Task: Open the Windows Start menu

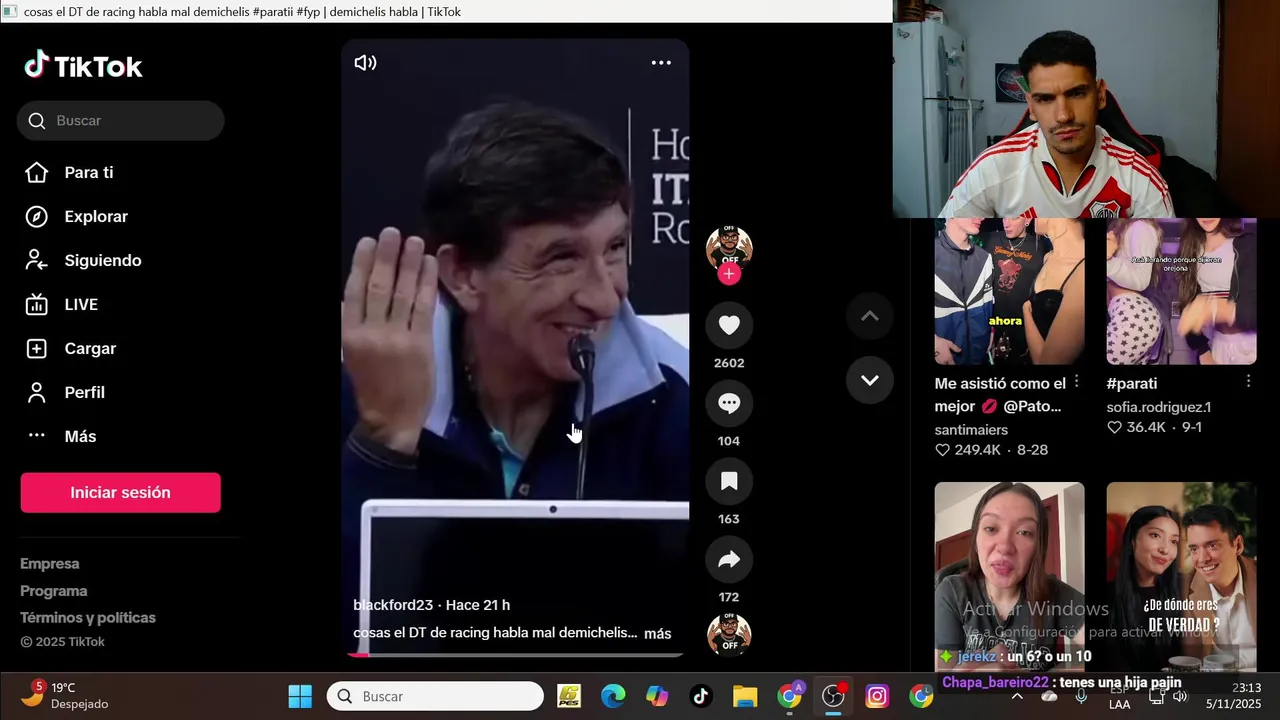Action: point(300,696)
